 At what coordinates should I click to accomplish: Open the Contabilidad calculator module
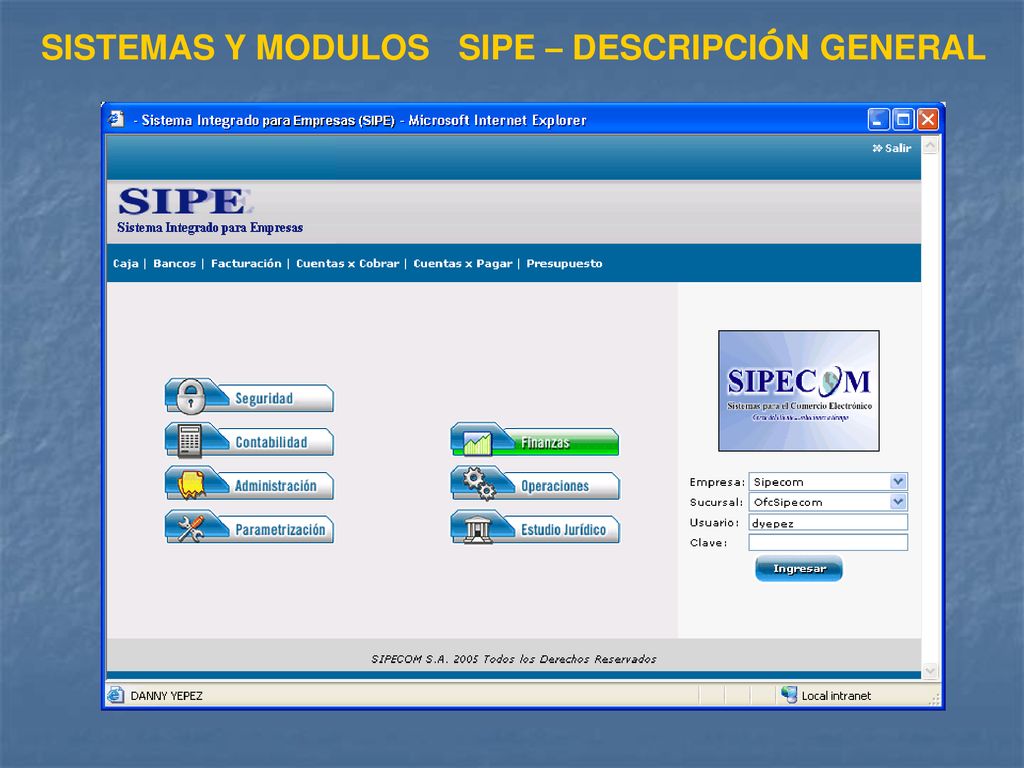[x=249, y=440]
